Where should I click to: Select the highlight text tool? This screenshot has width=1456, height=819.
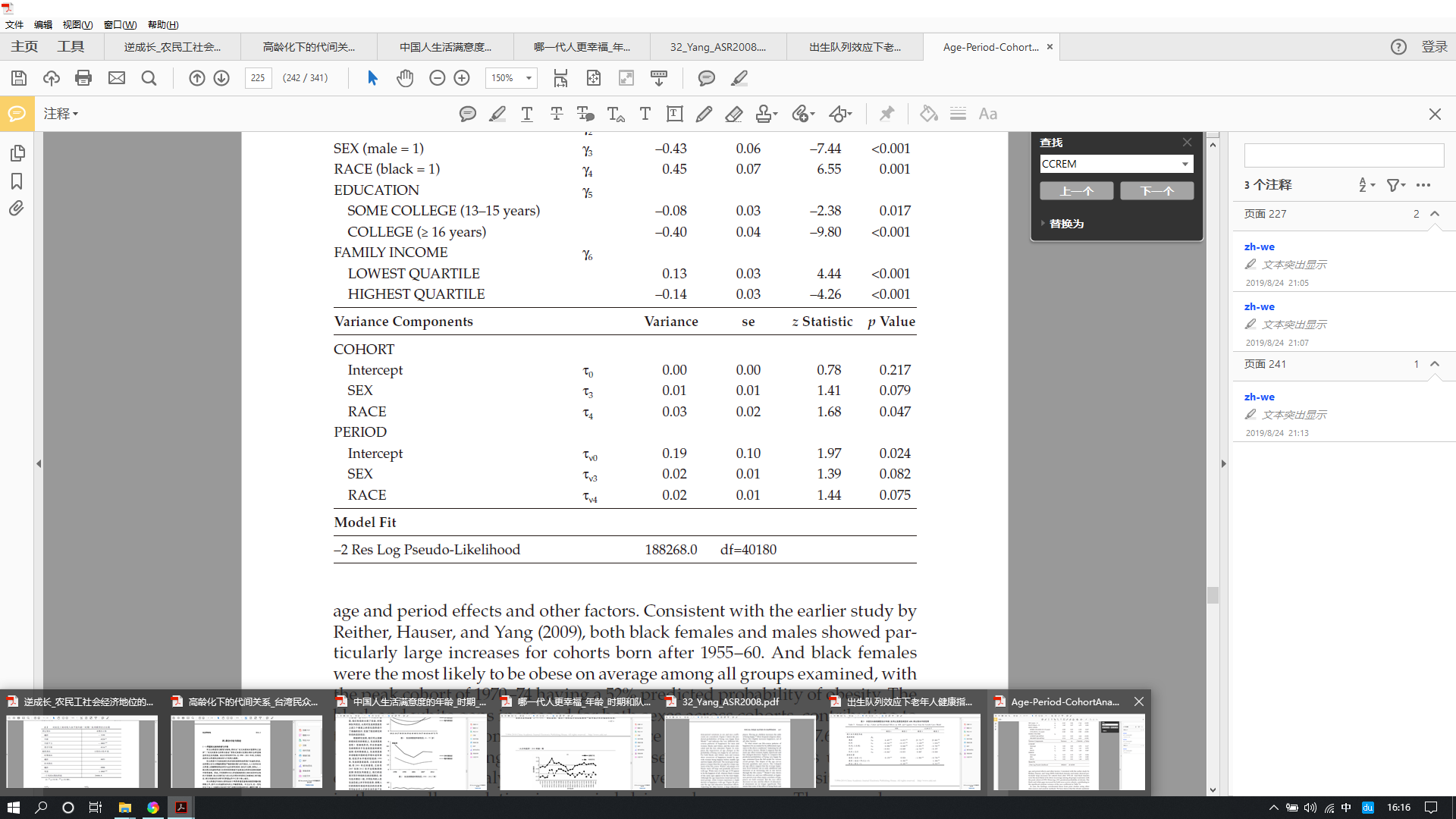pos(497,114)
